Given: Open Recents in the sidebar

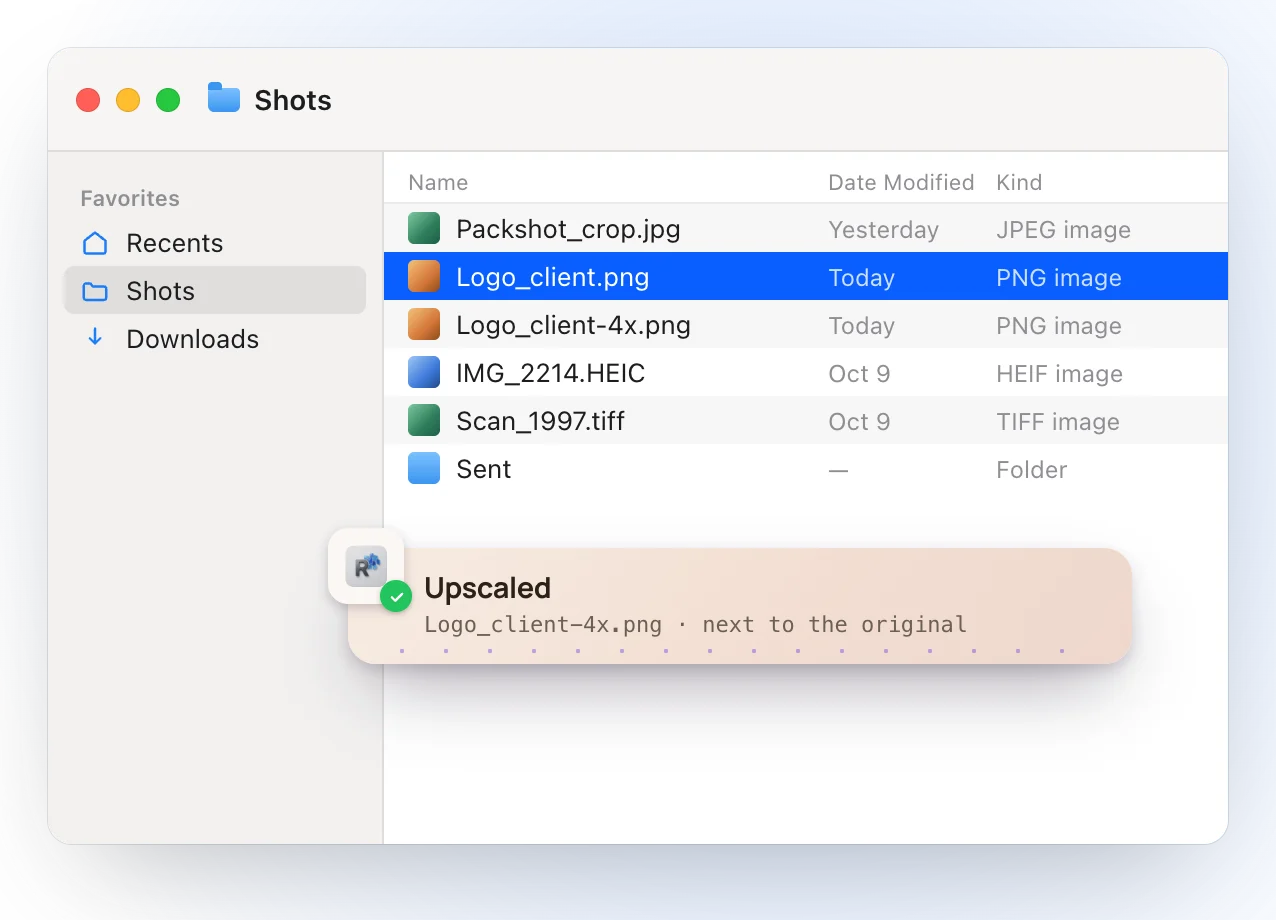Looking at the screenshot, I should [215, 243].
